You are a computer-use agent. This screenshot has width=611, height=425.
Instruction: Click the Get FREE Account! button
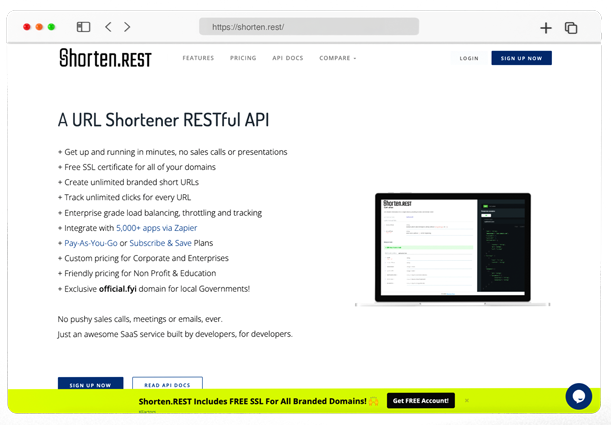pos(421,400)
